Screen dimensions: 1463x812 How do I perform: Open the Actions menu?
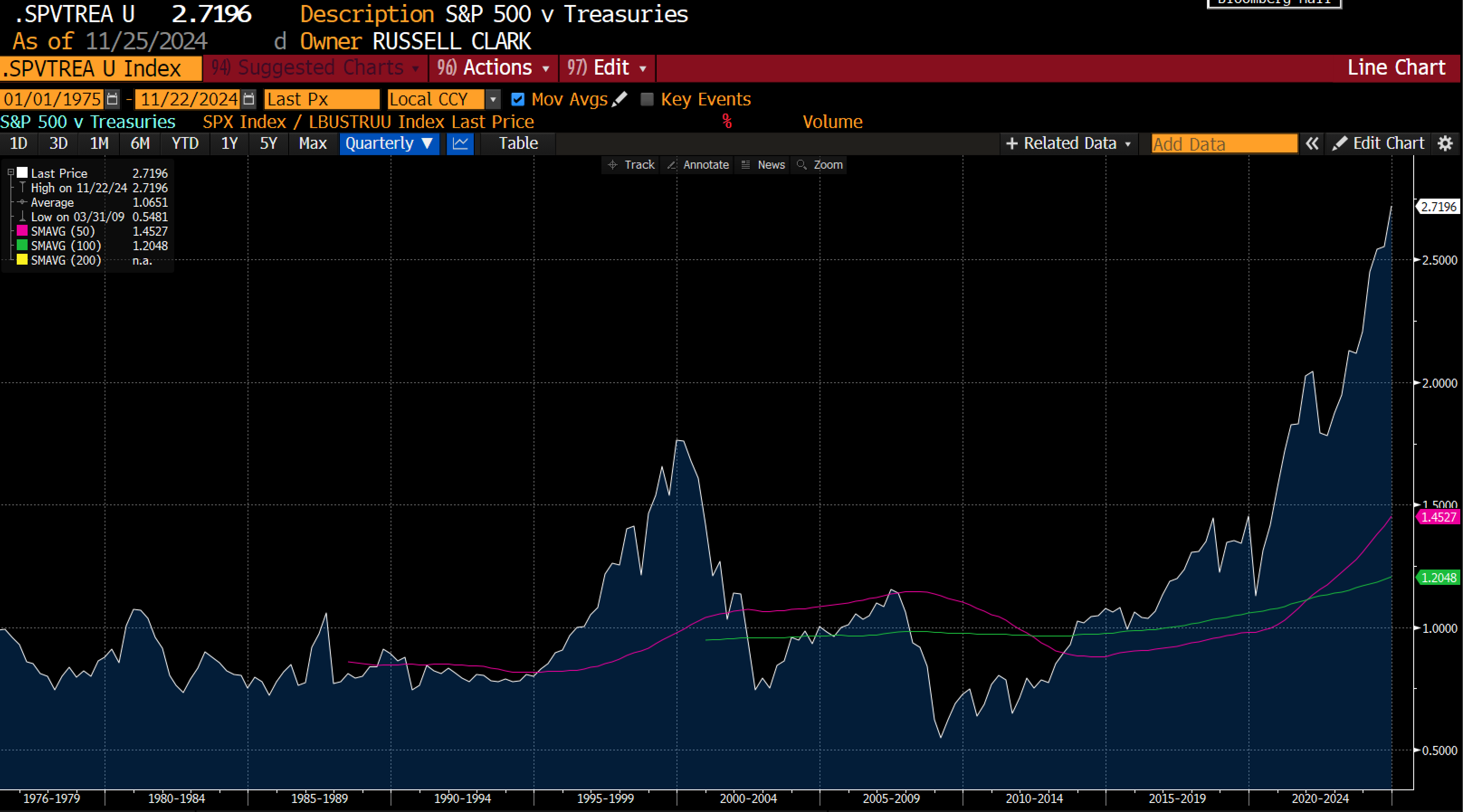tap(493, 68)
